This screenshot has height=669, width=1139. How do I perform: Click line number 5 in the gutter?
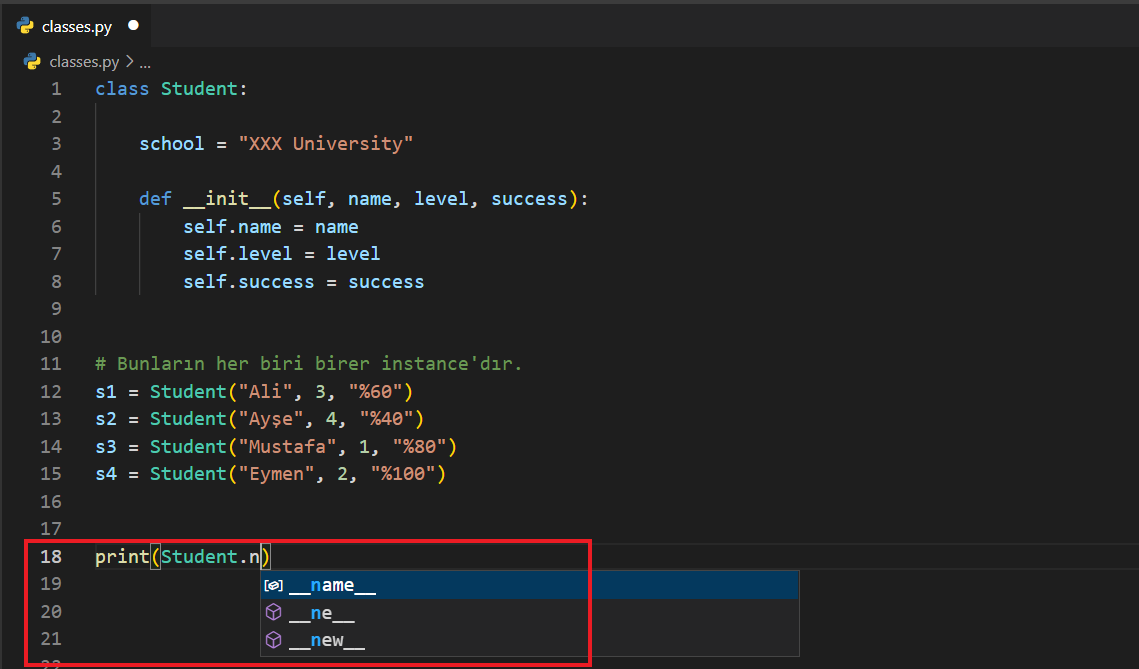point(55,199)
